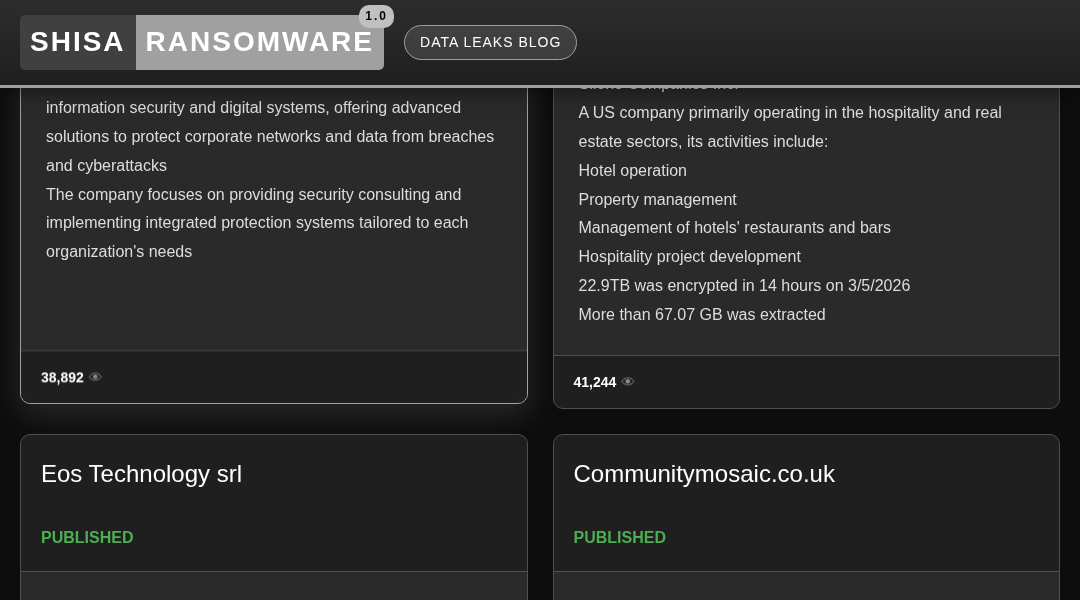Screen dimensions: 1080x600
Task: Click the text "organization's needs"
Action: [118, 251]
